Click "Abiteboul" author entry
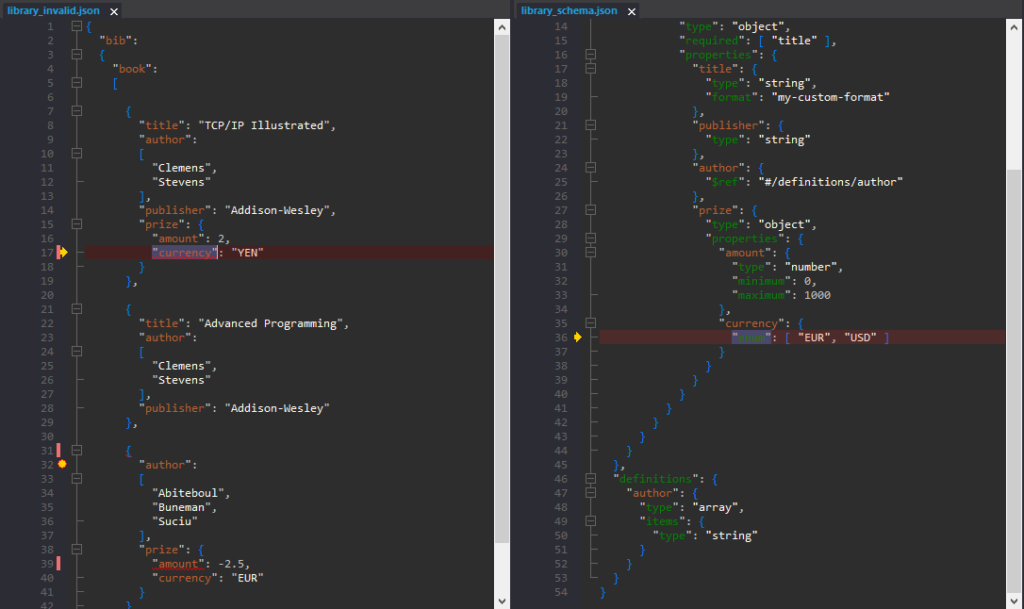 (x=188, y=493)
